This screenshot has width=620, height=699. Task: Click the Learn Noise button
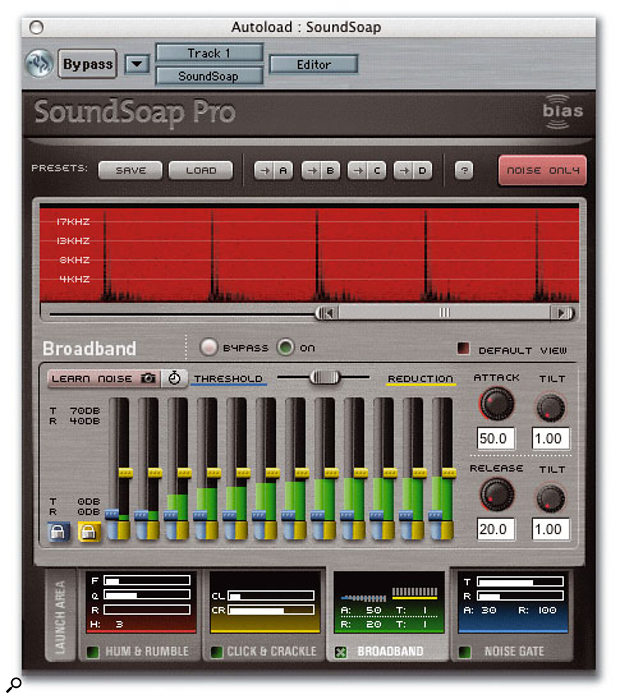pyautogui.click(x=104, y=378)
